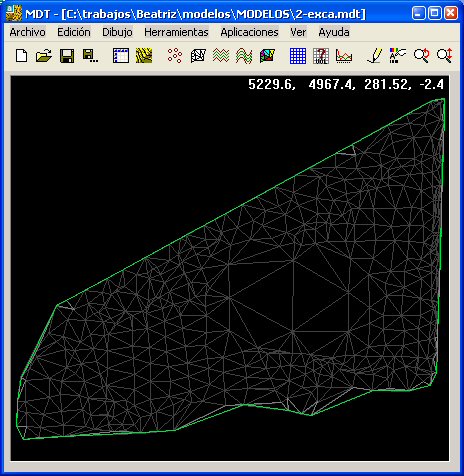Click the grid with question mark icon

tap(321, 56)
